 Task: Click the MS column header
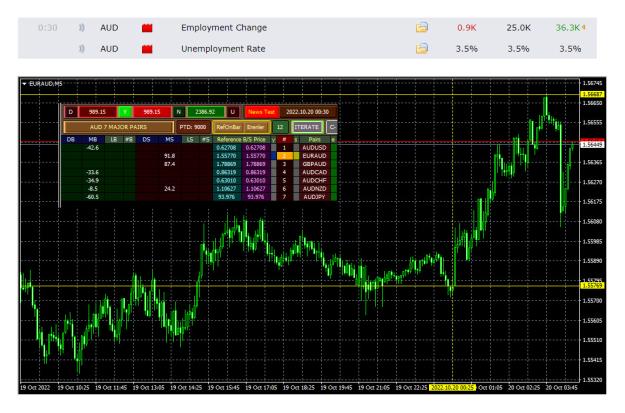click(x=169, y=140)
